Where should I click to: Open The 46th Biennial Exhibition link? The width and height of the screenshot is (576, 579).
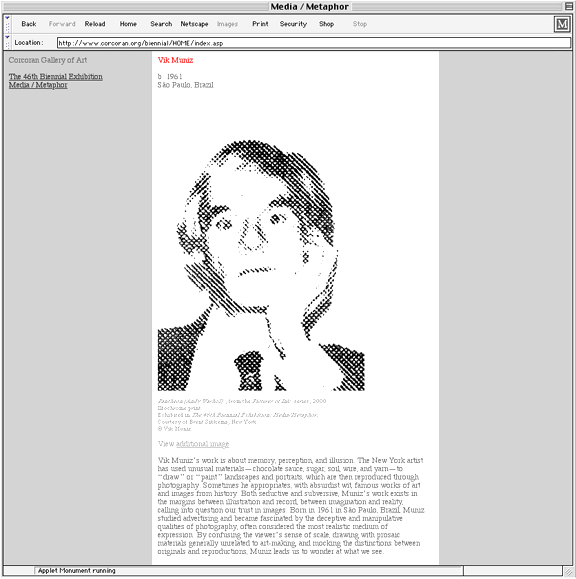tap(55, 76)
